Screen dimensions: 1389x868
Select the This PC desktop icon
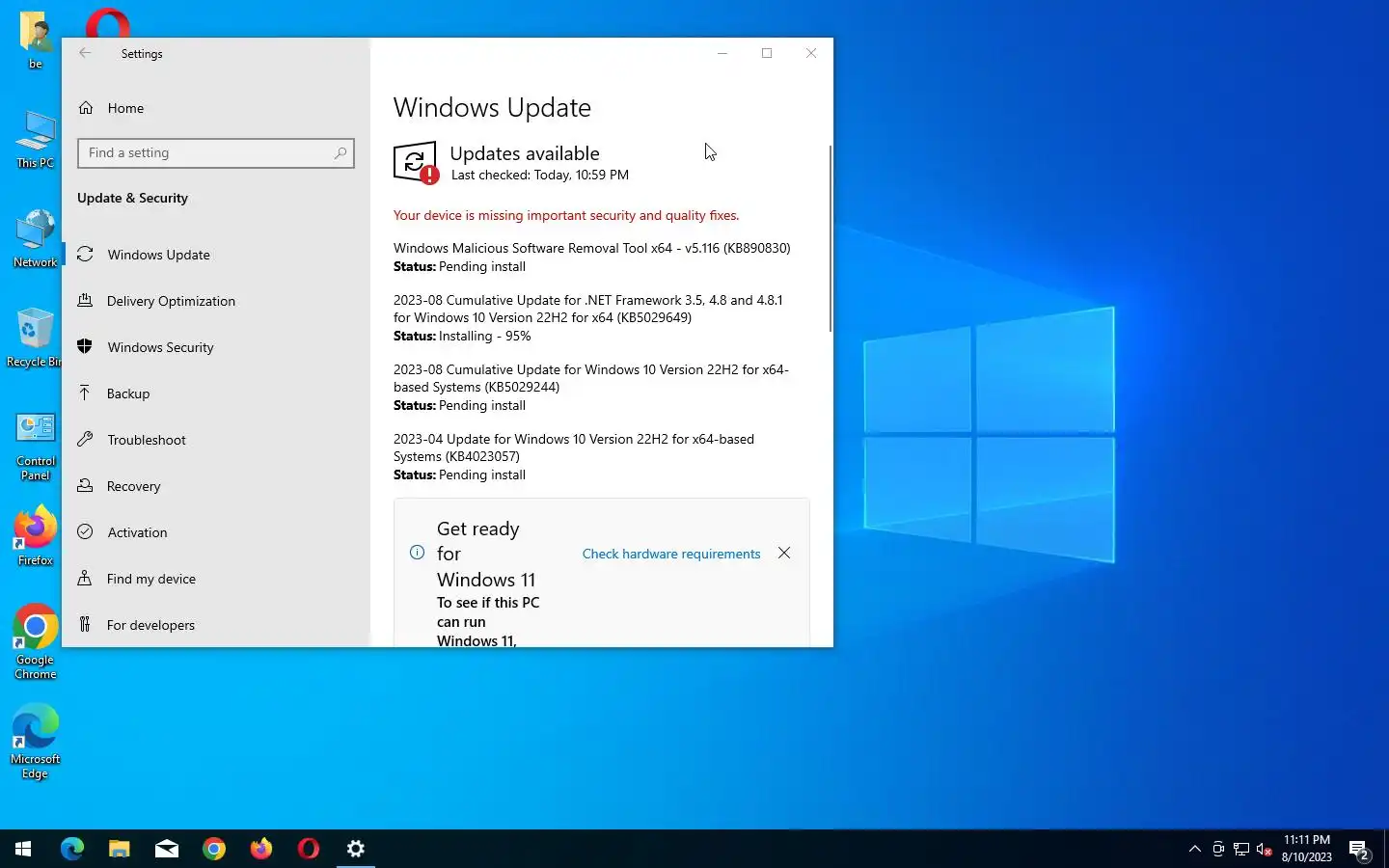coord(36,140)
